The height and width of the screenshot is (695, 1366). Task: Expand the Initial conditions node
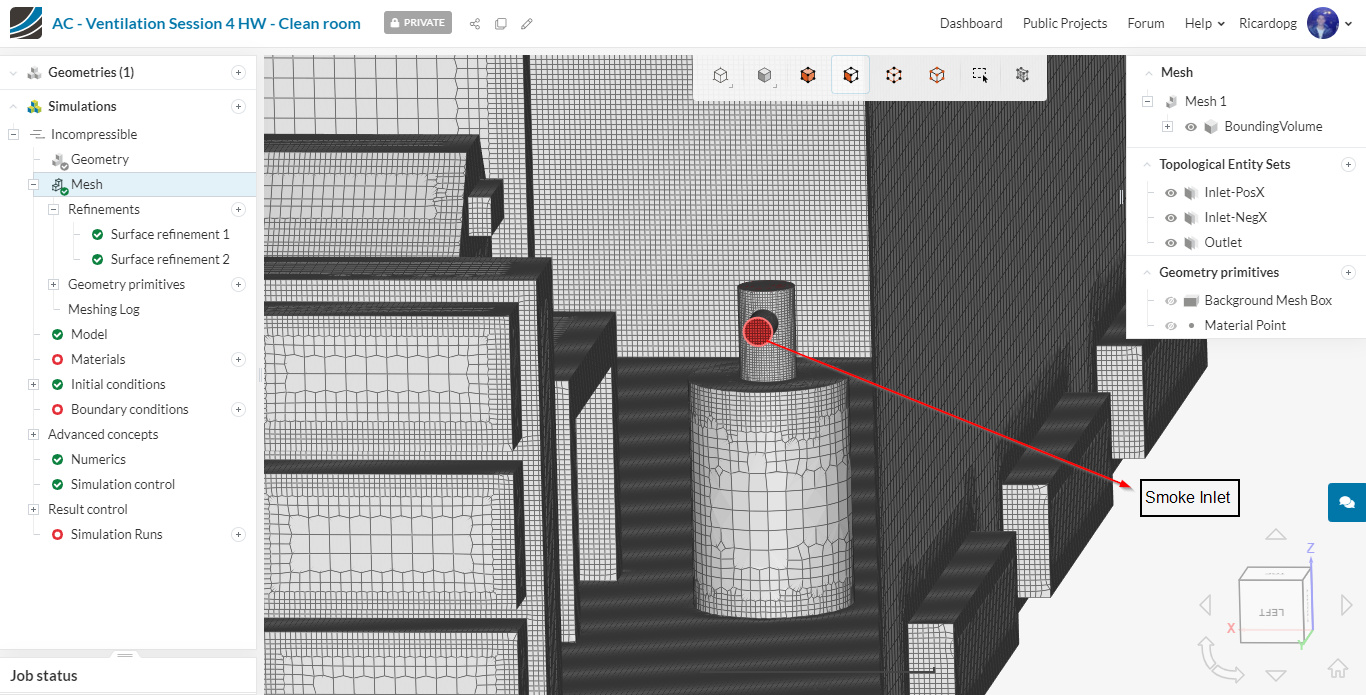coord(33,384)
